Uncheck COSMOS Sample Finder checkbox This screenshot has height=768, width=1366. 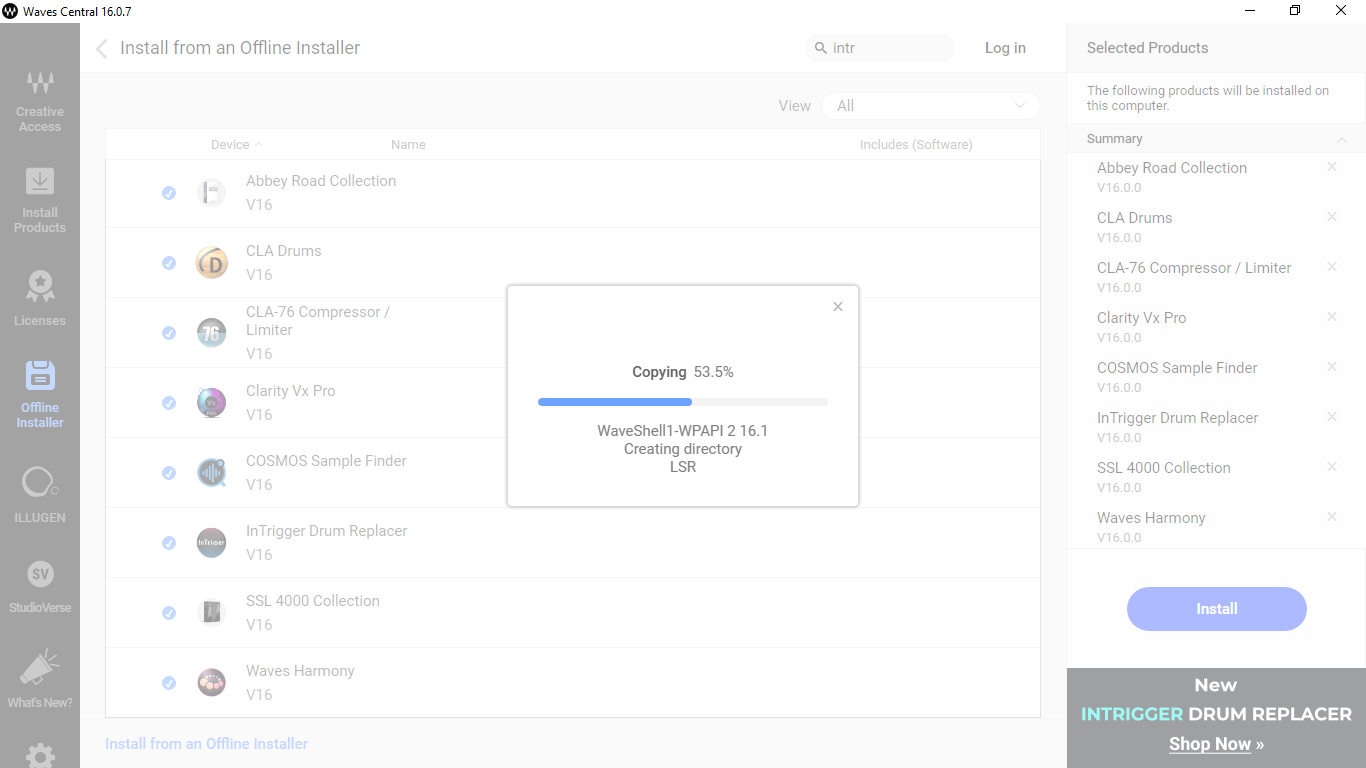pos(169,473)
